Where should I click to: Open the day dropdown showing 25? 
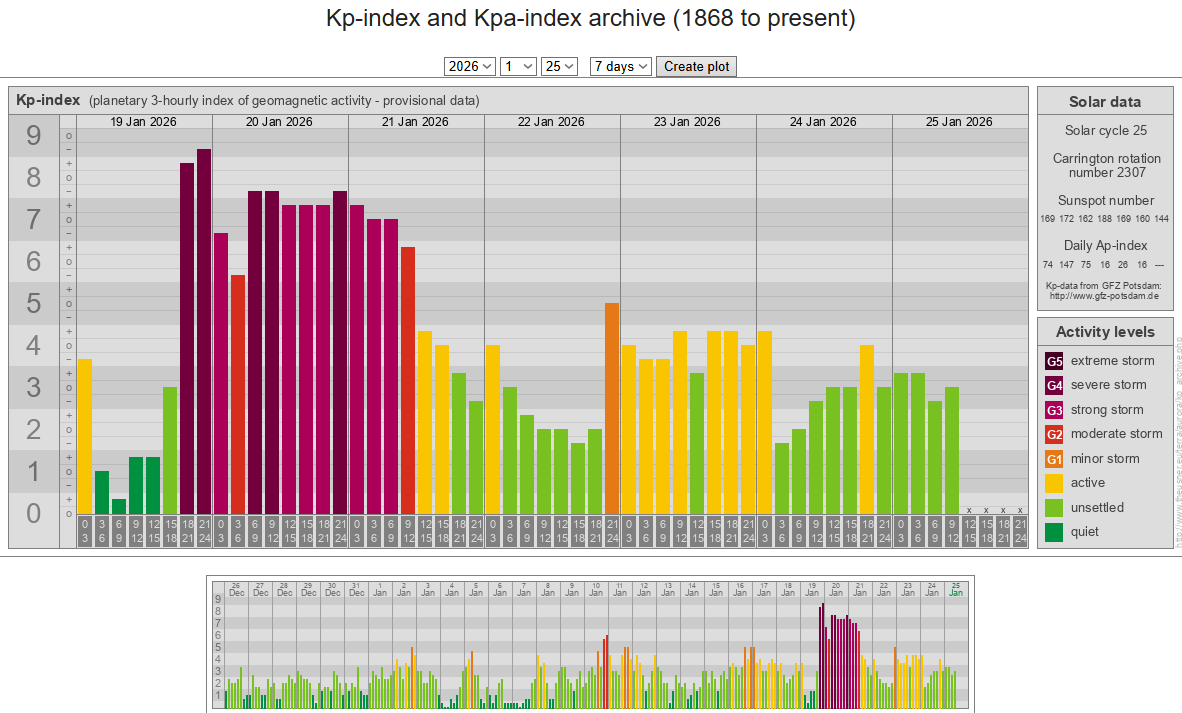[559, 66]
